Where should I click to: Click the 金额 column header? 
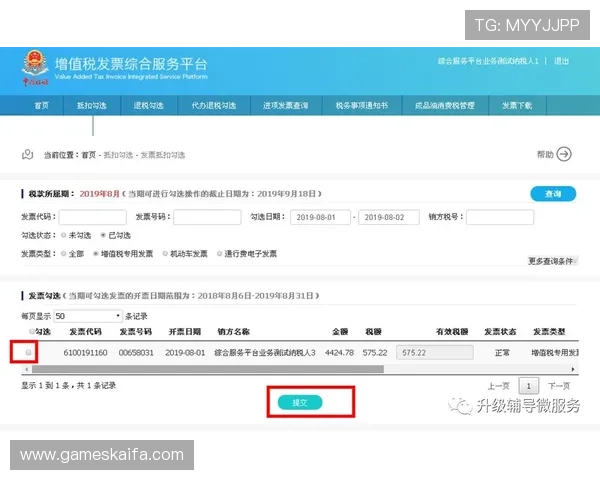point(340,331)
